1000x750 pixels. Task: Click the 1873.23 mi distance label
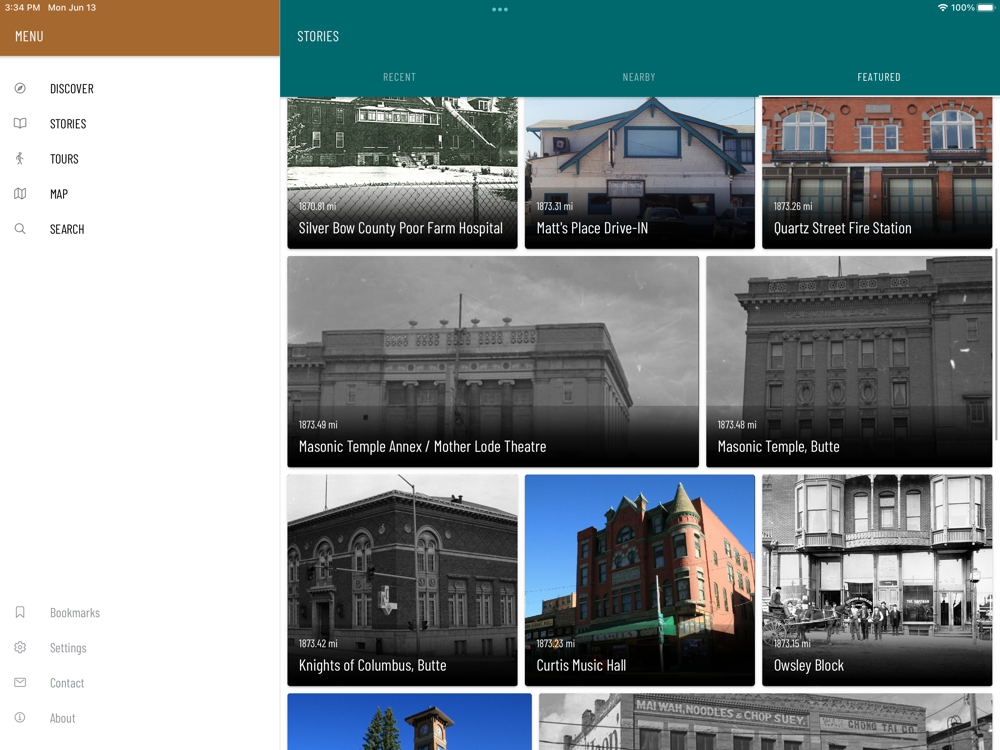tap(555, 643)
